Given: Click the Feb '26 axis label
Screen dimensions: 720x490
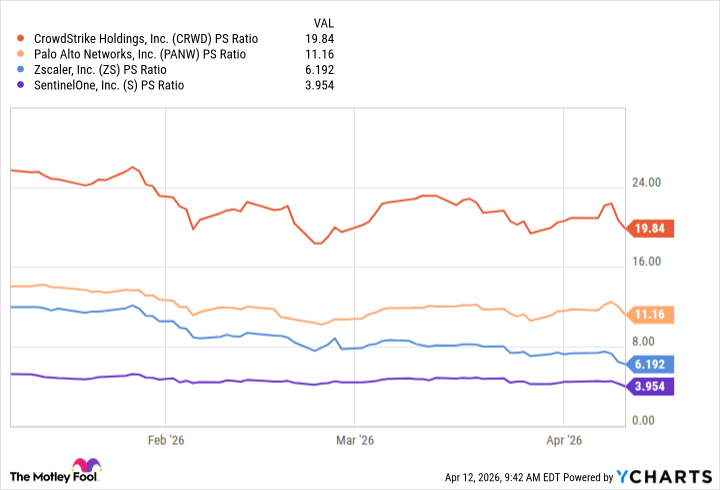Looking at the screenshot, I should tap(166, 440).
